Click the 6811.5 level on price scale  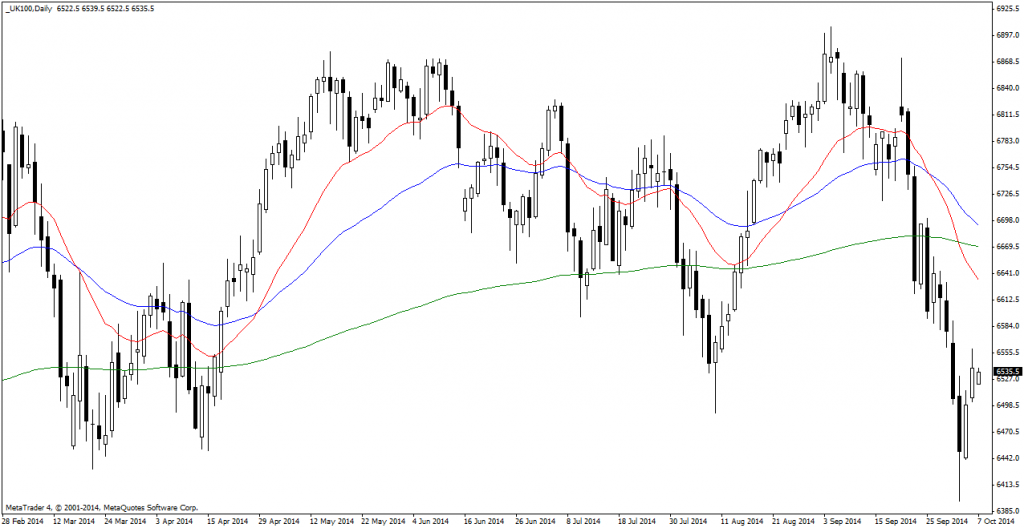tap(1003, 115)
